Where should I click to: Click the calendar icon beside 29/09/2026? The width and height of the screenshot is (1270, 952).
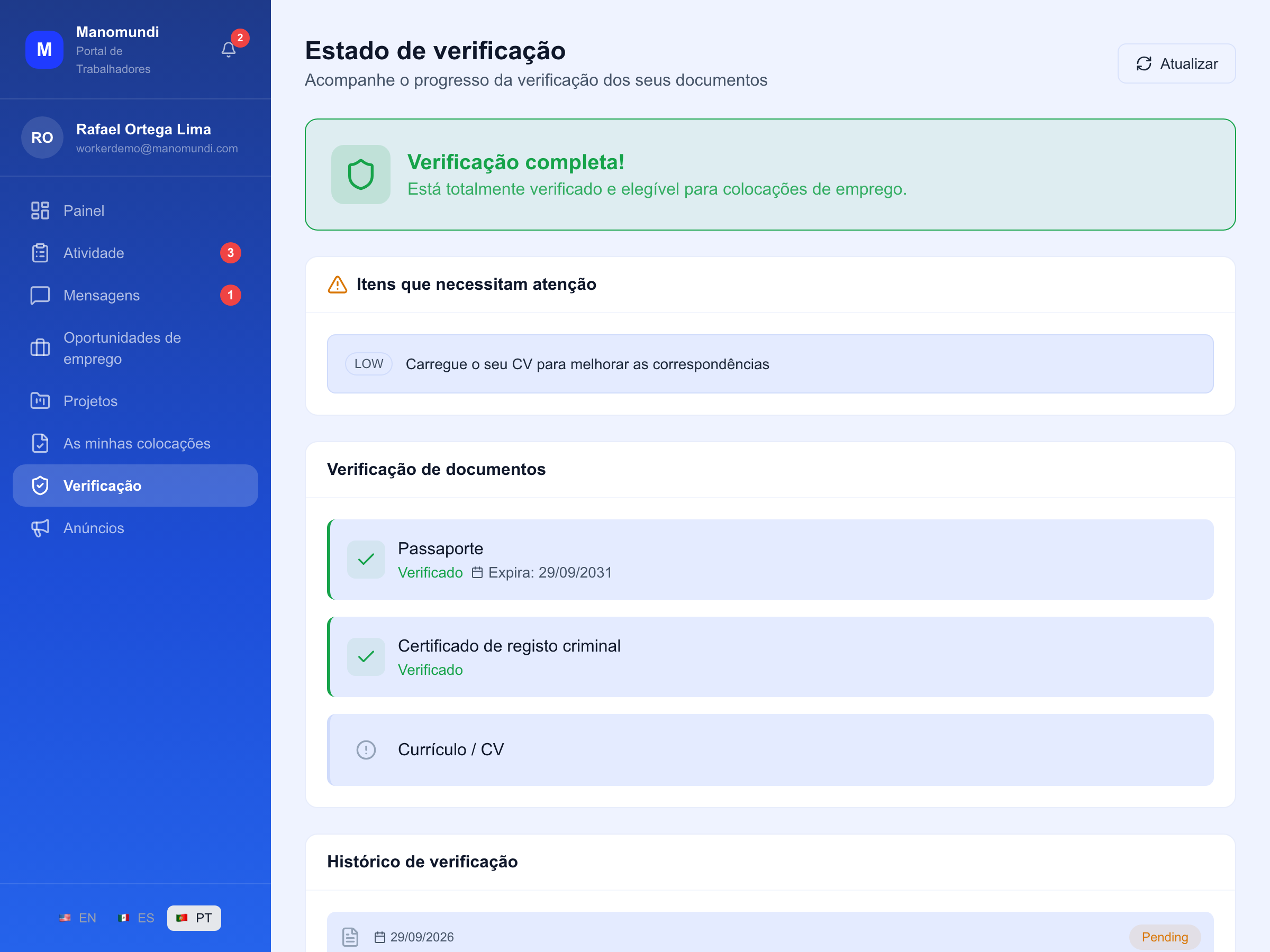(x=379, y=937)
